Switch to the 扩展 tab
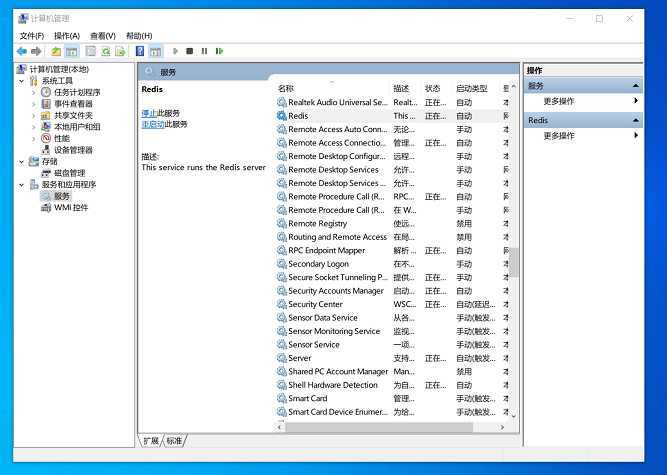Screen dimensions: 667x475 coord(151,441)
